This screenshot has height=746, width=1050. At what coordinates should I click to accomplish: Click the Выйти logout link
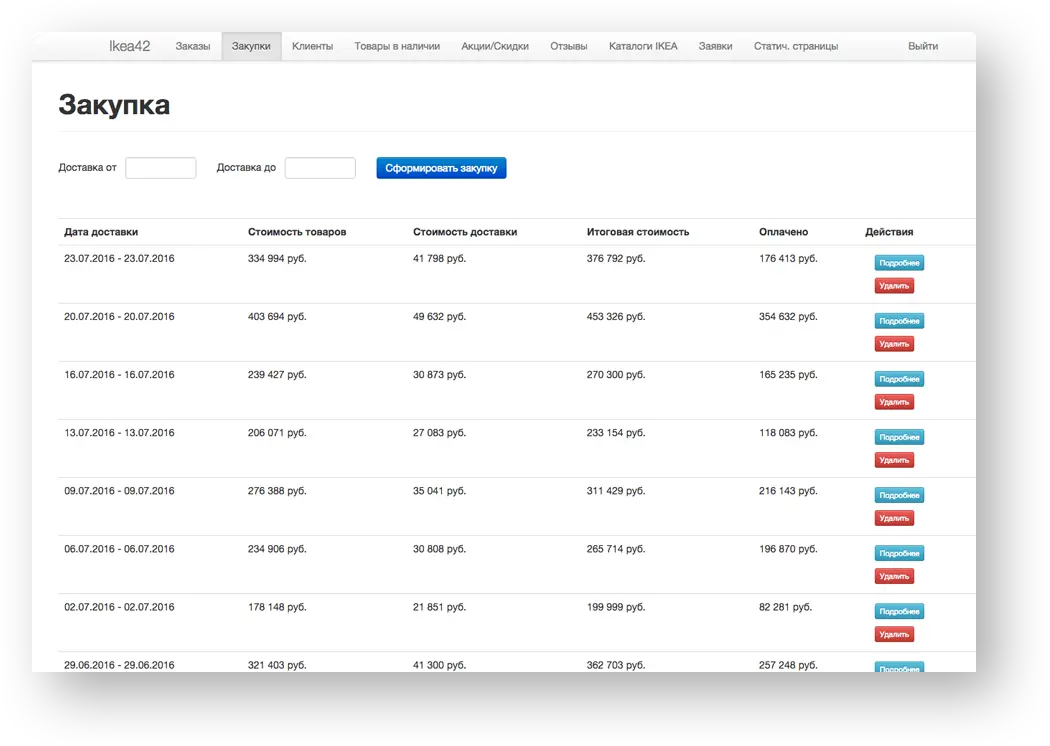click(923, 46)
